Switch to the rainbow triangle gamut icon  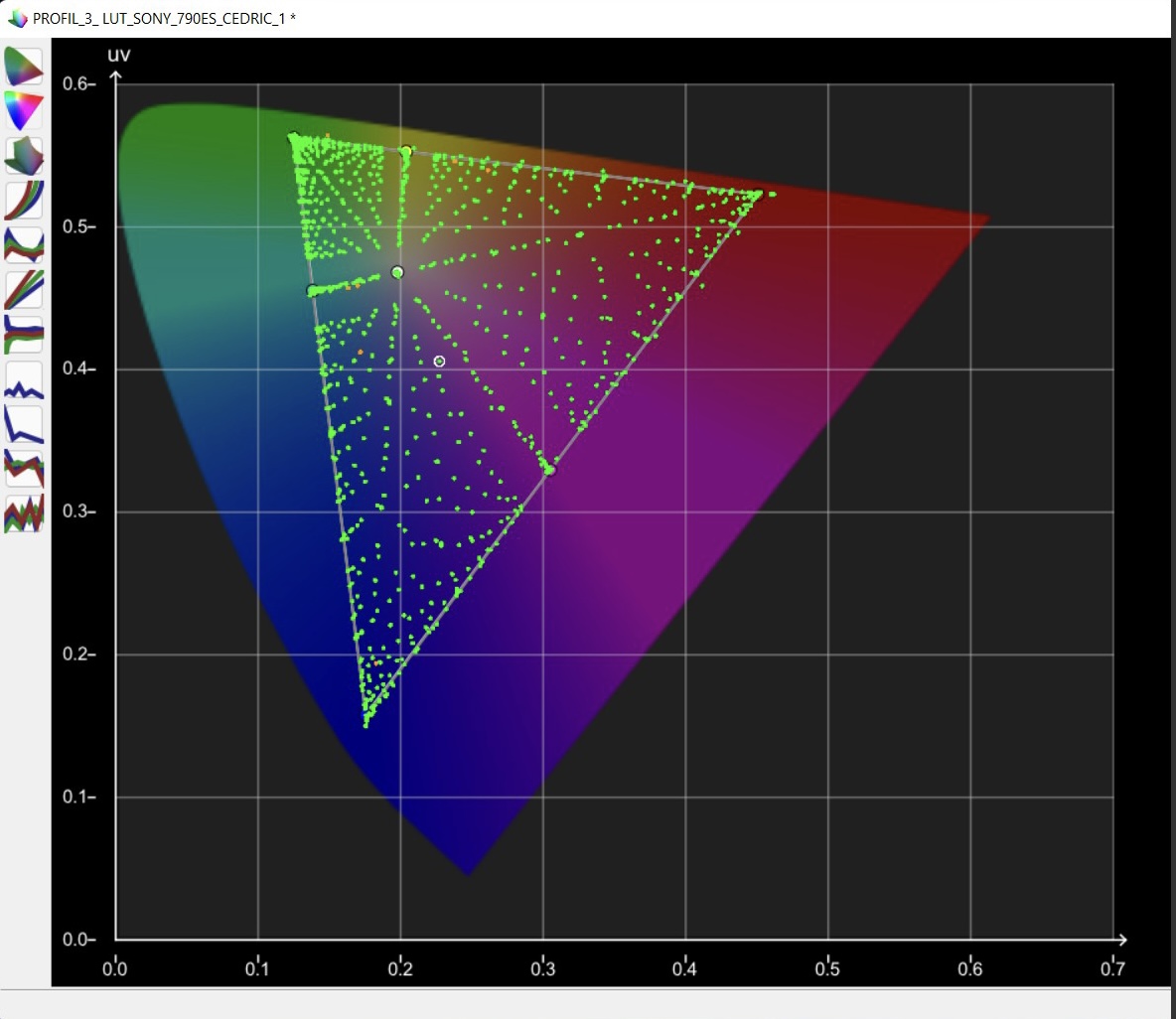click(x=24, y=111)
